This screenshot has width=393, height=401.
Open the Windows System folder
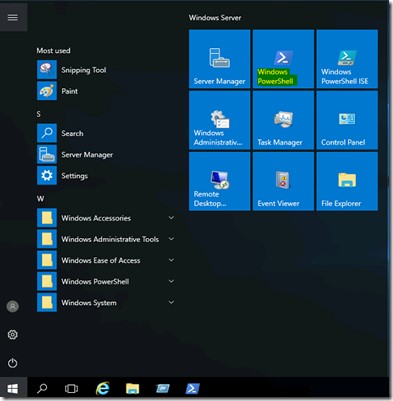[x=106, y=303]
